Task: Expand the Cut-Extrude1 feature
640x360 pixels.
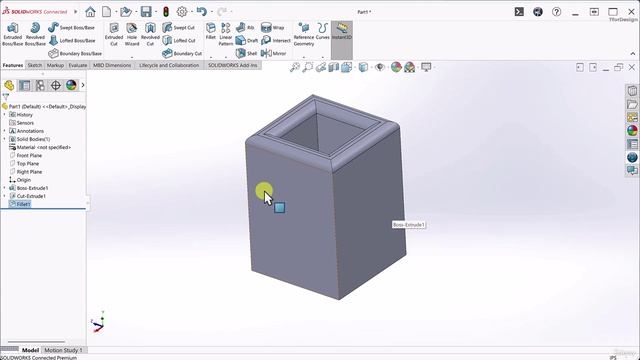Action: pos(4,196)
